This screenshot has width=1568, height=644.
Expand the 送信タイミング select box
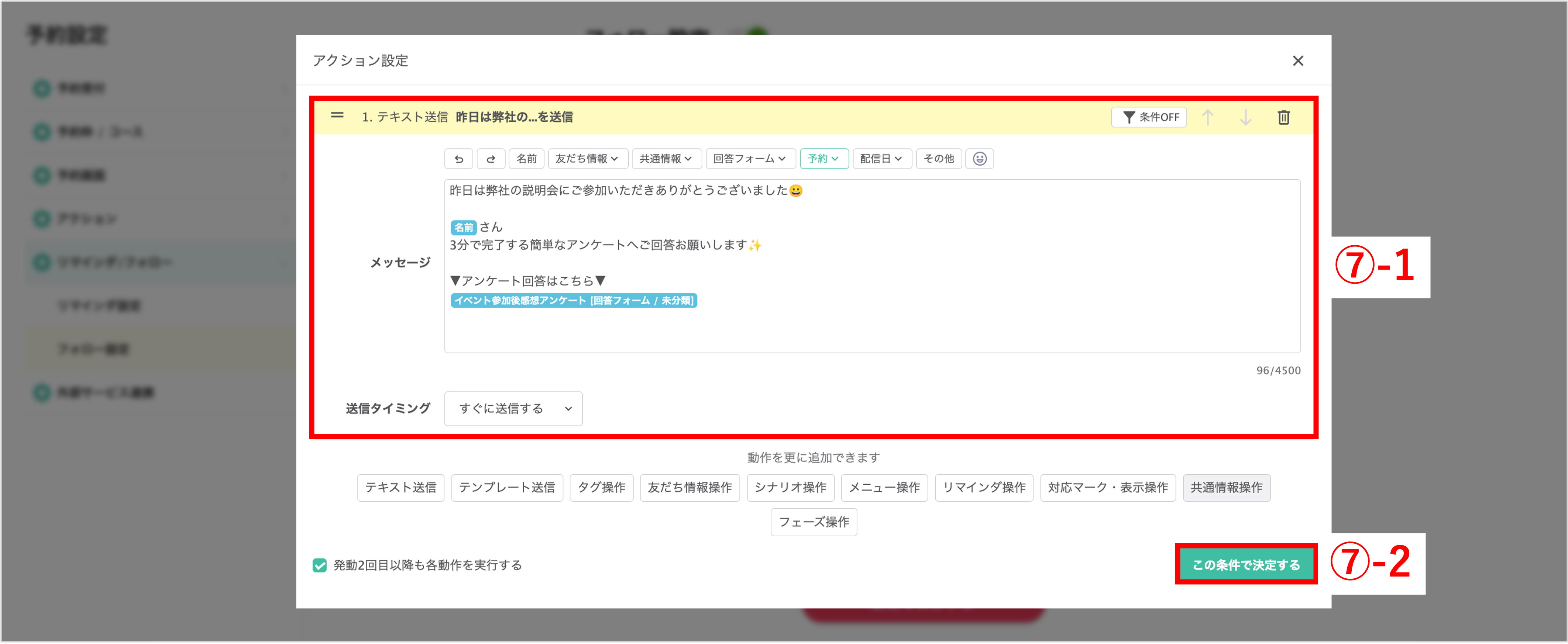(x=513, y=409)
